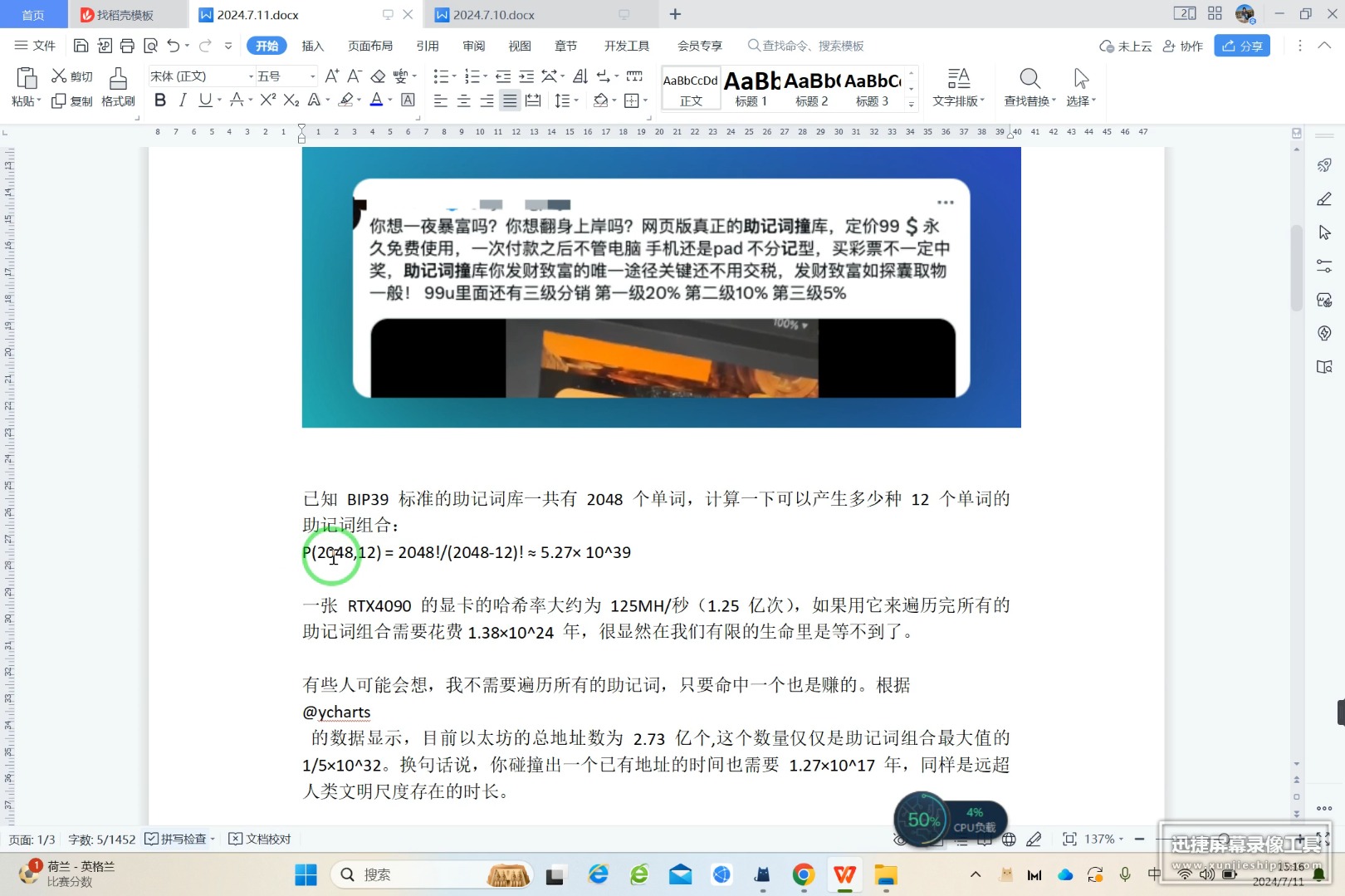The width and height of the screenshot is (1345, 896).
Task: Open the Insert (插入) ribbon tab
Action: (313, 46)
